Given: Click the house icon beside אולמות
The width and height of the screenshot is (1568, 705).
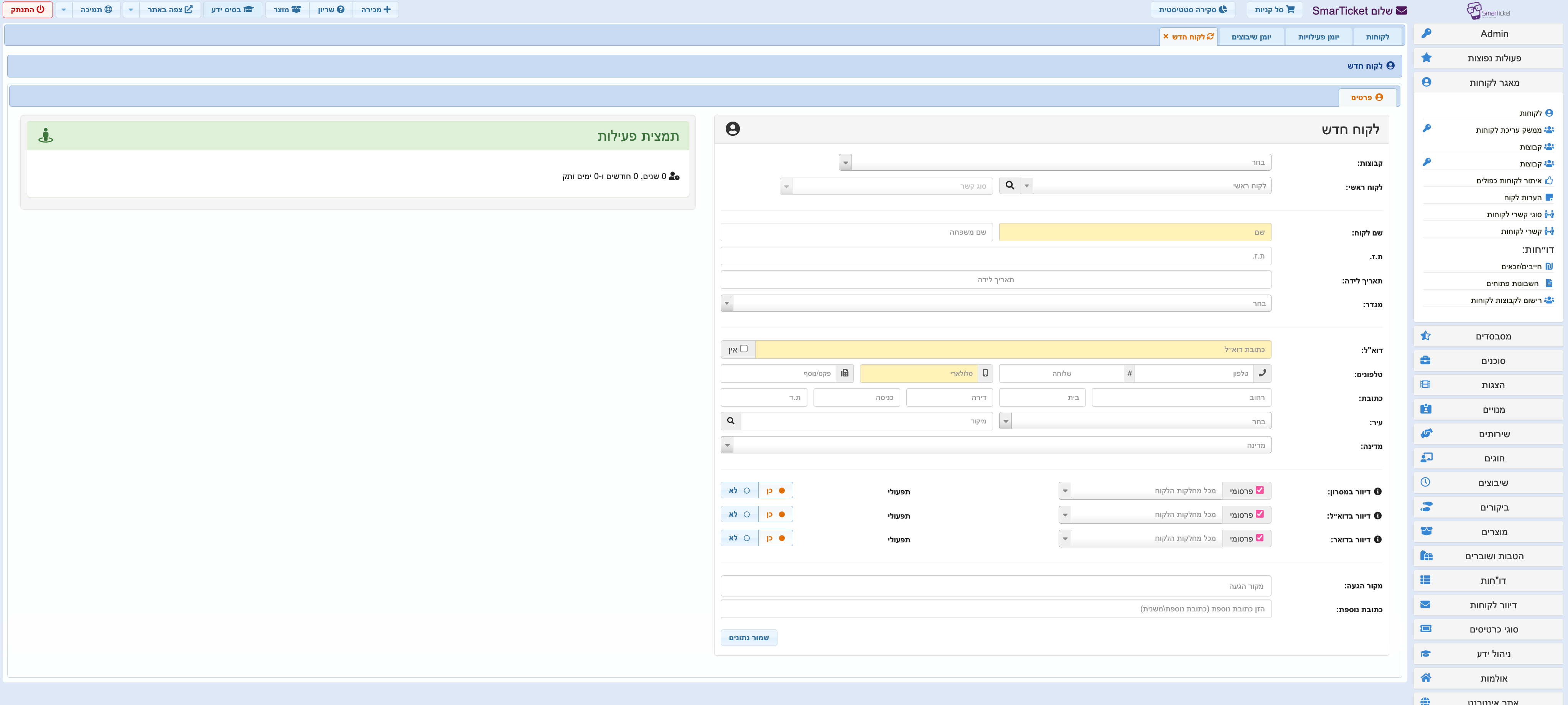Looking at the screenshot, I should pos(1426,678).
